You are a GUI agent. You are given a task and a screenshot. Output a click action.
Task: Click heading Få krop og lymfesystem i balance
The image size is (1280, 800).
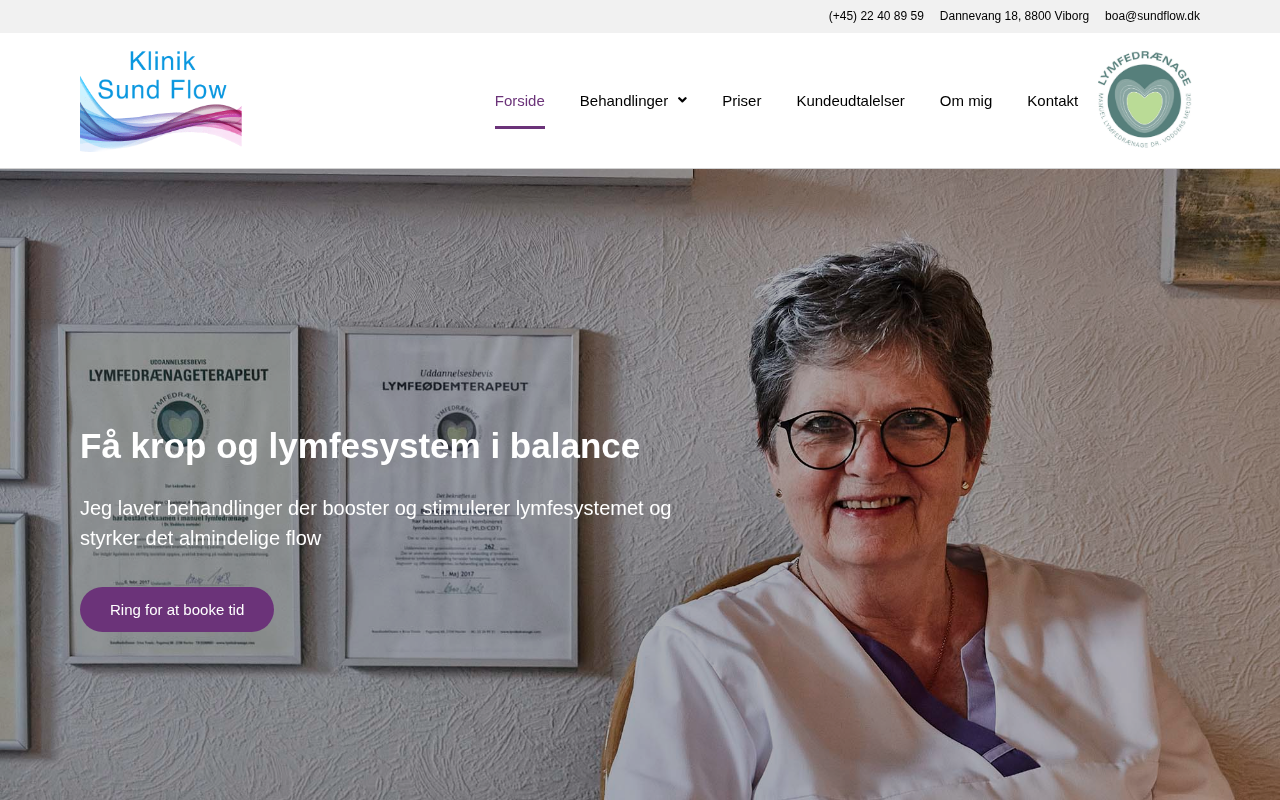click(x=360, y=446)
